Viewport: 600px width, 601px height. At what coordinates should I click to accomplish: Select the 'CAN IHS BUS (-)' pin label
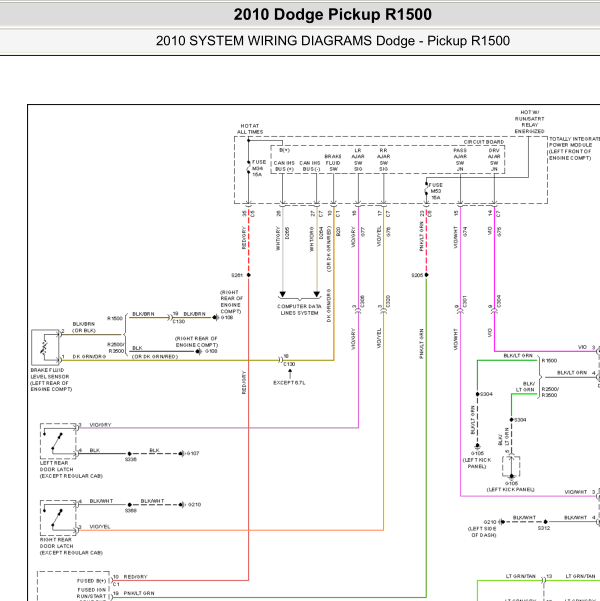click(x=310, y=166)
